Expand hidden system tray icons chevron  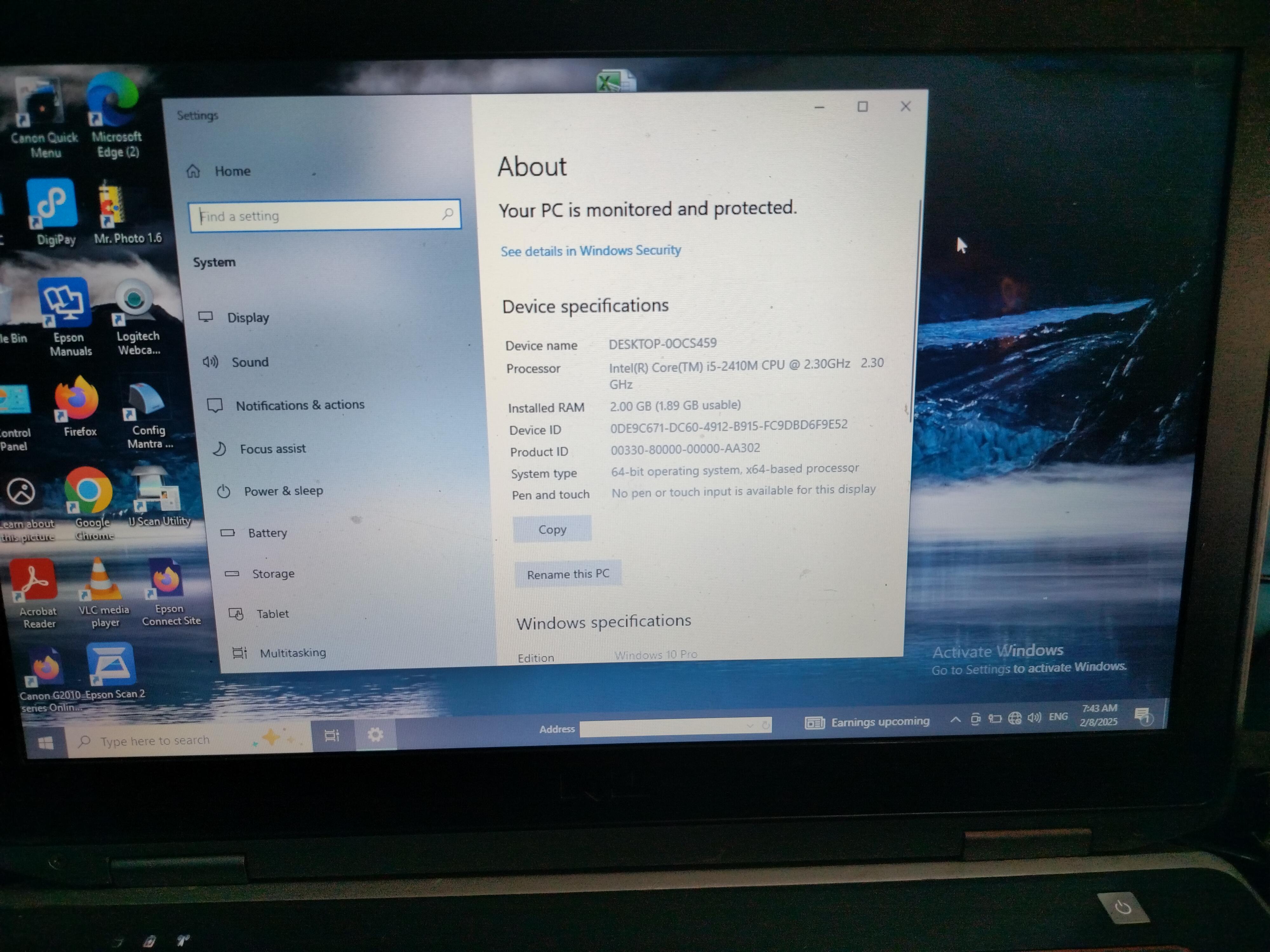pyautogui.click(x=955, y=719)
